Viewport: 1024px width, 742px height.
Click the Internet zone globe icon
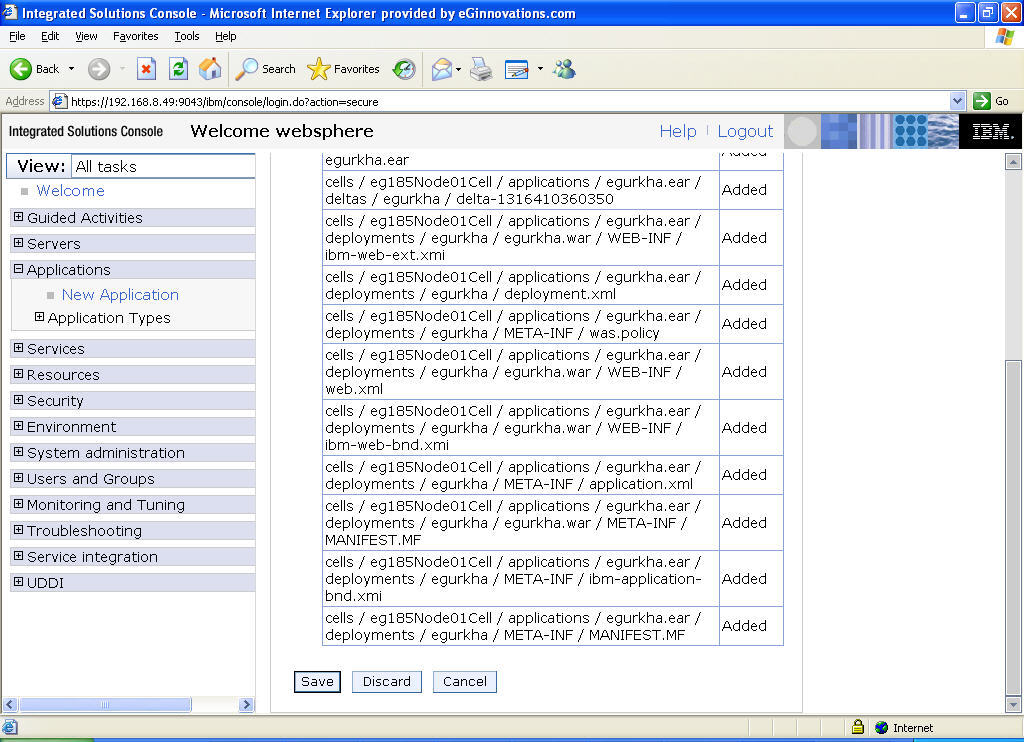tap(882, 727)
